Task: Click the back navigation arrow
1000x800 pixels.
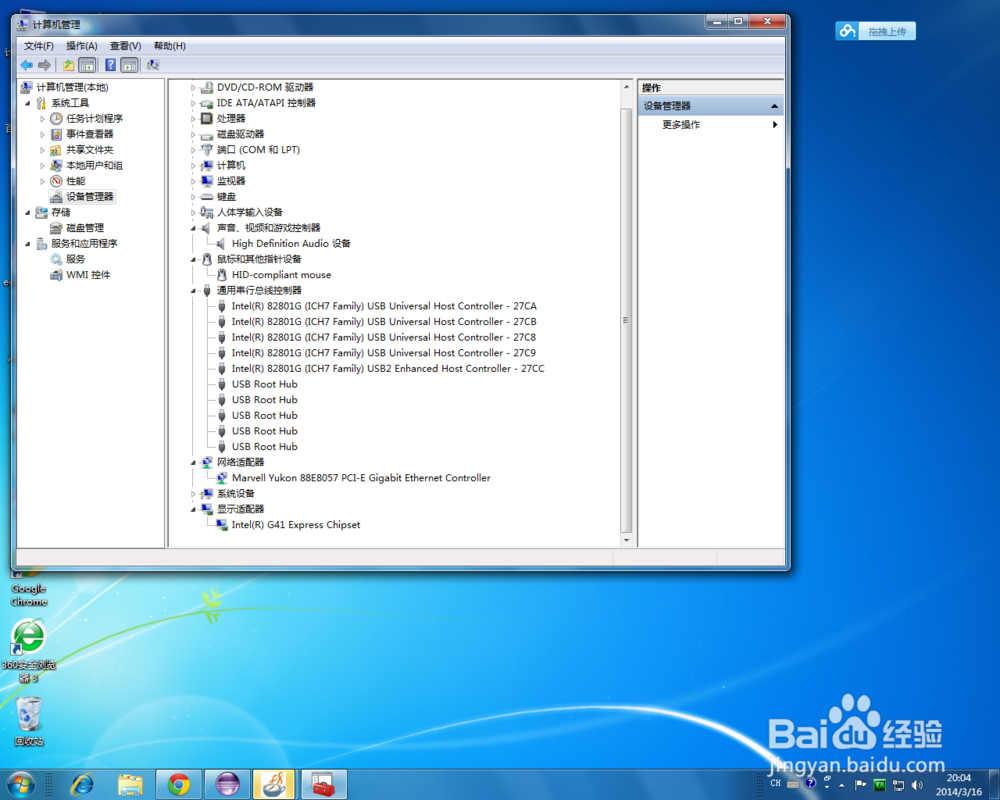Action: point(26,64)
